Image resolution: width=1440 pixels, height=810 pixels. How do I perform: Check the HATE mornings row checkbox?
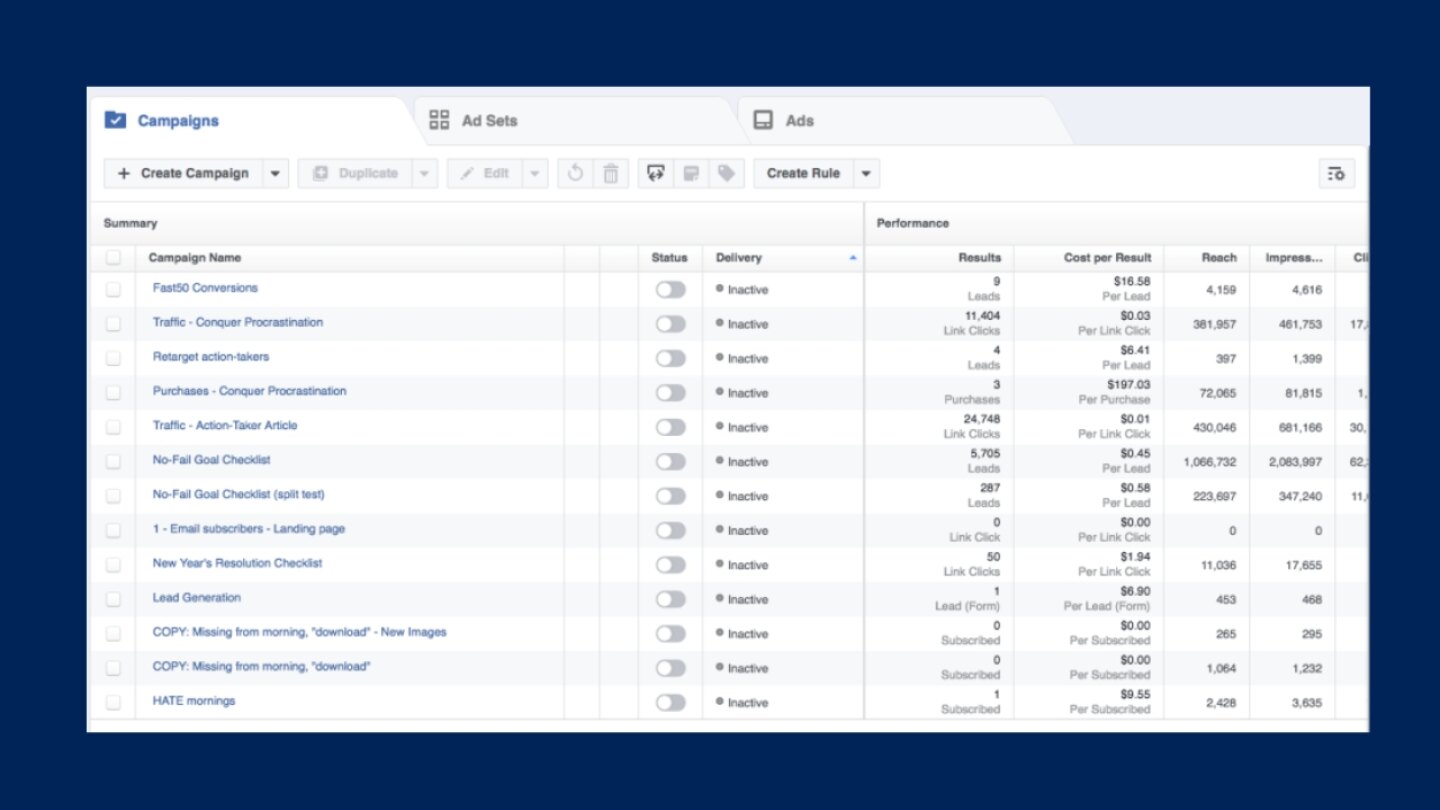(113, 702)
